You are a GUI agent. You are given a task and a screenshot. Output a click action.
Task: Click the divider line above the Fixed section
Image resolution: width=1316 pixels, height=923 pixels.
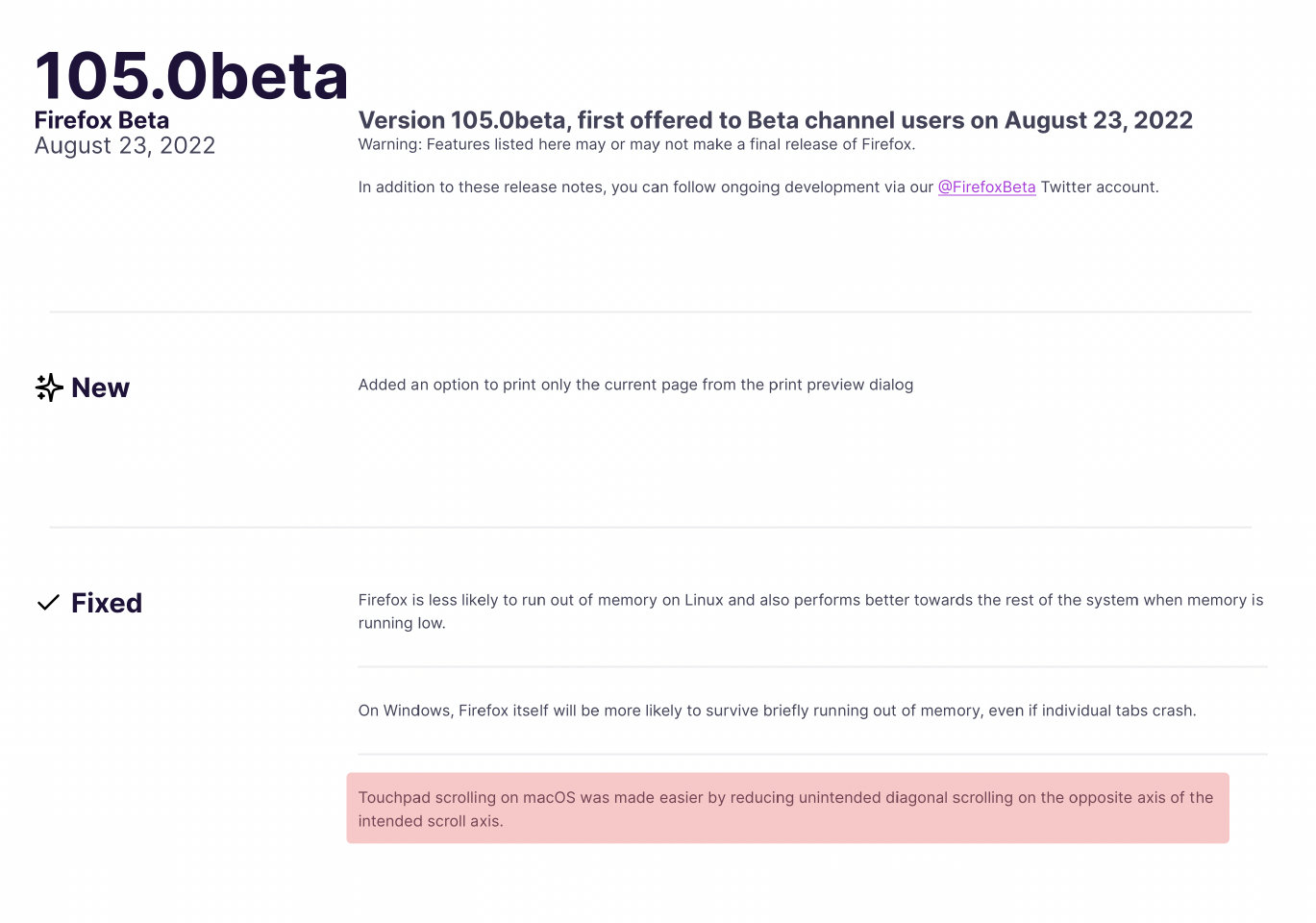(650, 527)
